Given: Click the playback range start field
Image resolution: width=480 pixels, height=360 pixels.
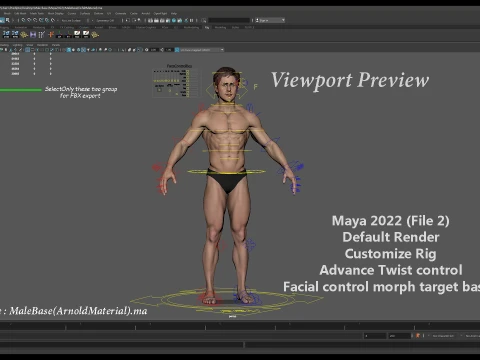Looking at the screenshot, I should pyautogui.click(x=375, y=336).
